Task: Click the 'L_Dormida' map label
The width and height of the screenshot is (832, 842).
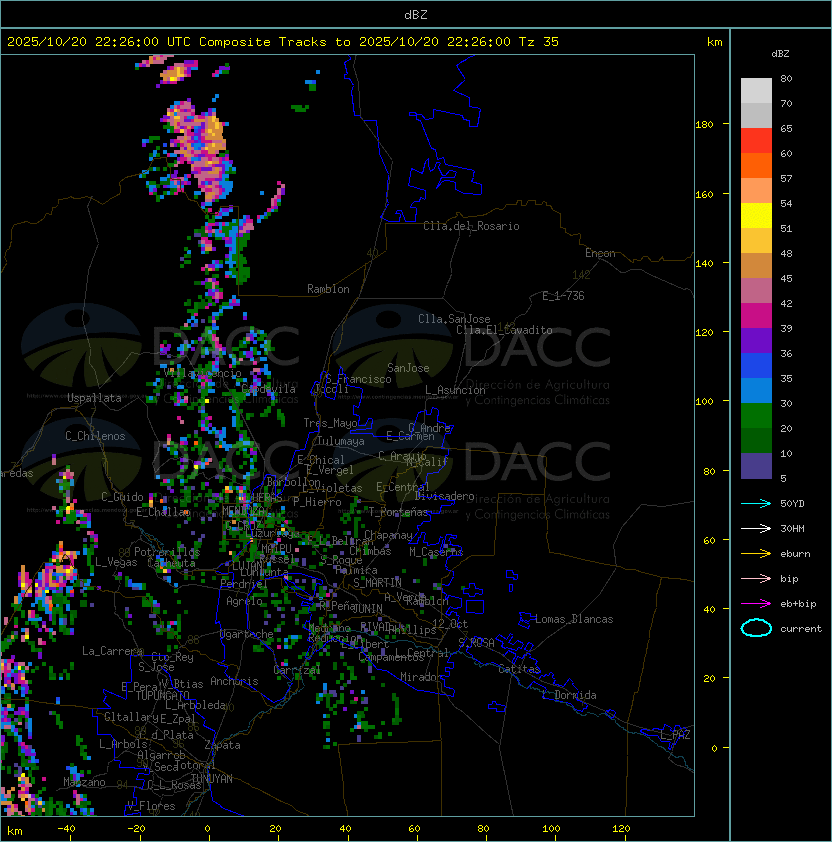Action: (x=569, y=695)
